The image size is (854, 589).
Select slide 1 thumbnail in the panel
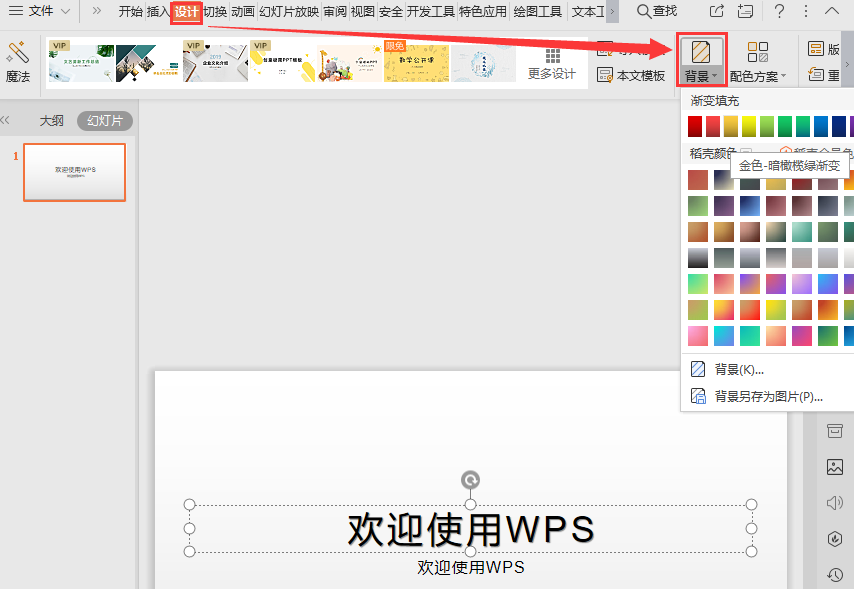point(75,172)
